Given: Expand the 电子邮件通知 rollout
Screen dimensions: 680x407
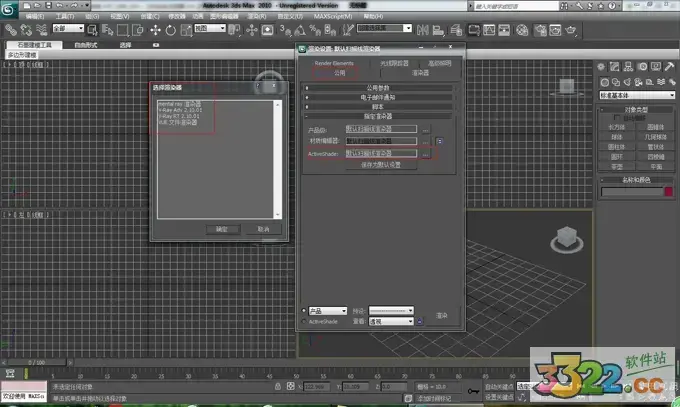Looking at the screenshot, I should click(x=378, y=97).
